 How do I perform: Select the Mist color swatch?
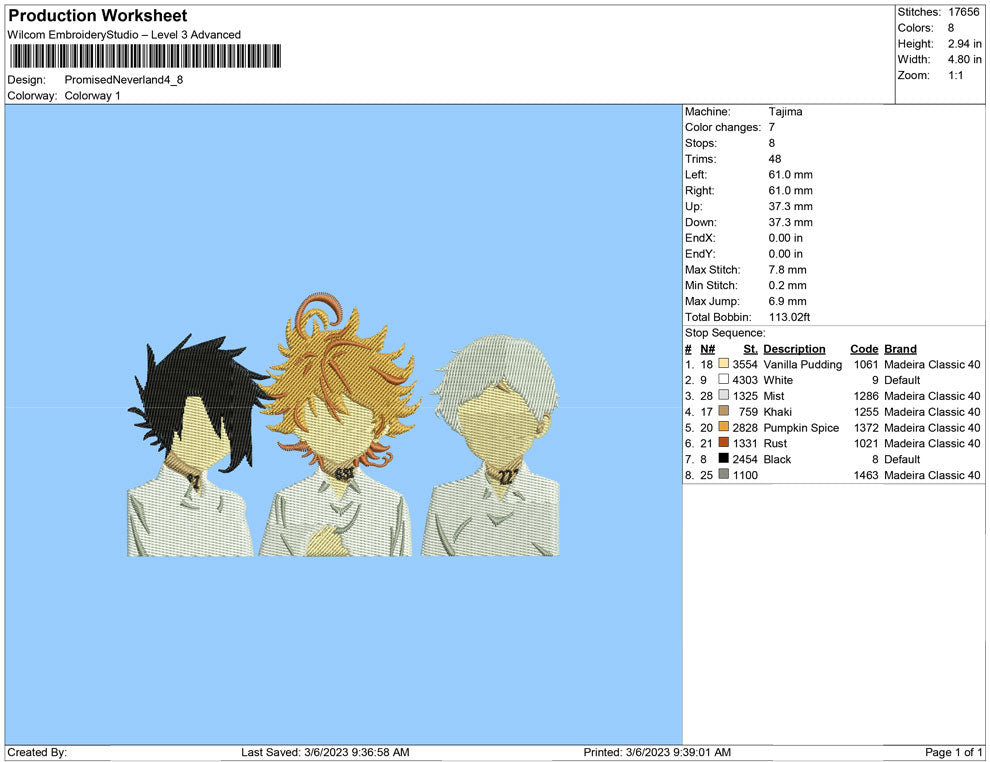[x=723, y=396]
